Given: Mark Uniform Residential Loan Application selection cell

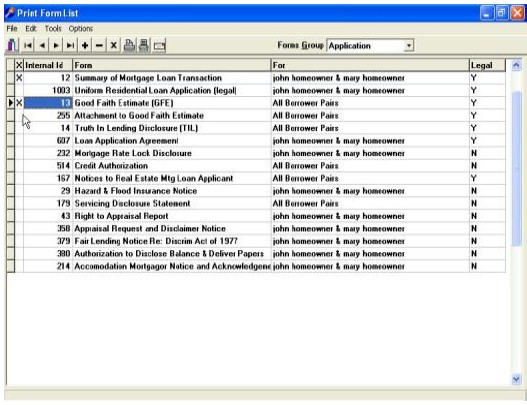Looking at the screenshot, I should click(x=19, y=90).
